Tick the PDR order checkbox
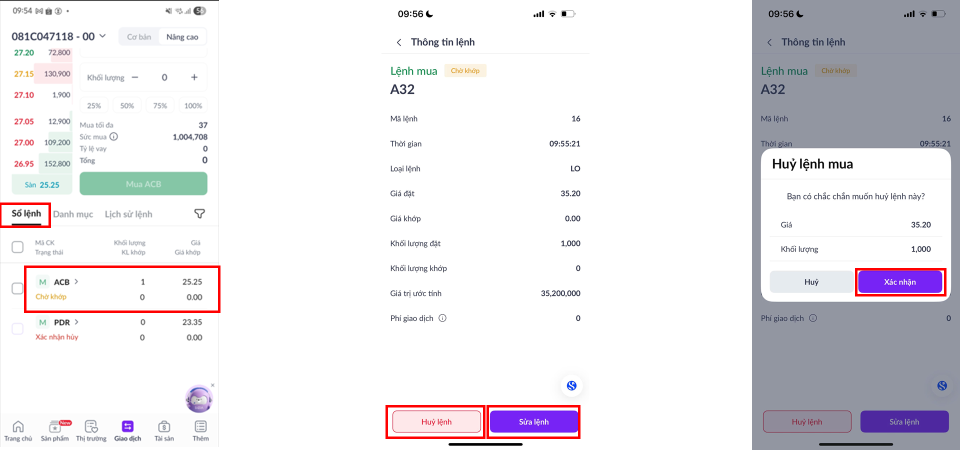The width and height of the screenshot is (960, 450). (17, 329)
